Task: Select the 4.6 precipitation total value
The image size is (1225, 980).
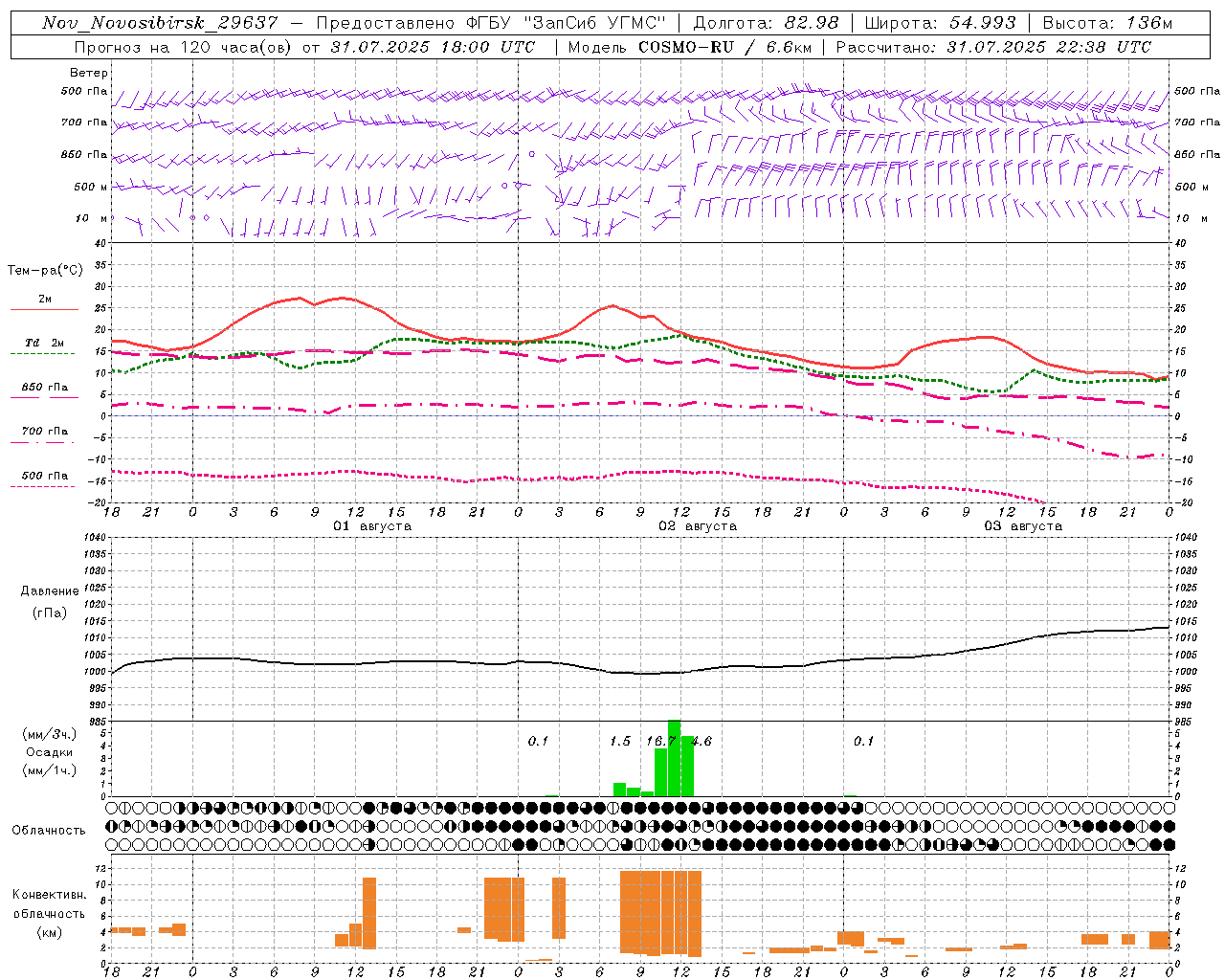Action: (x=702, y=741)
